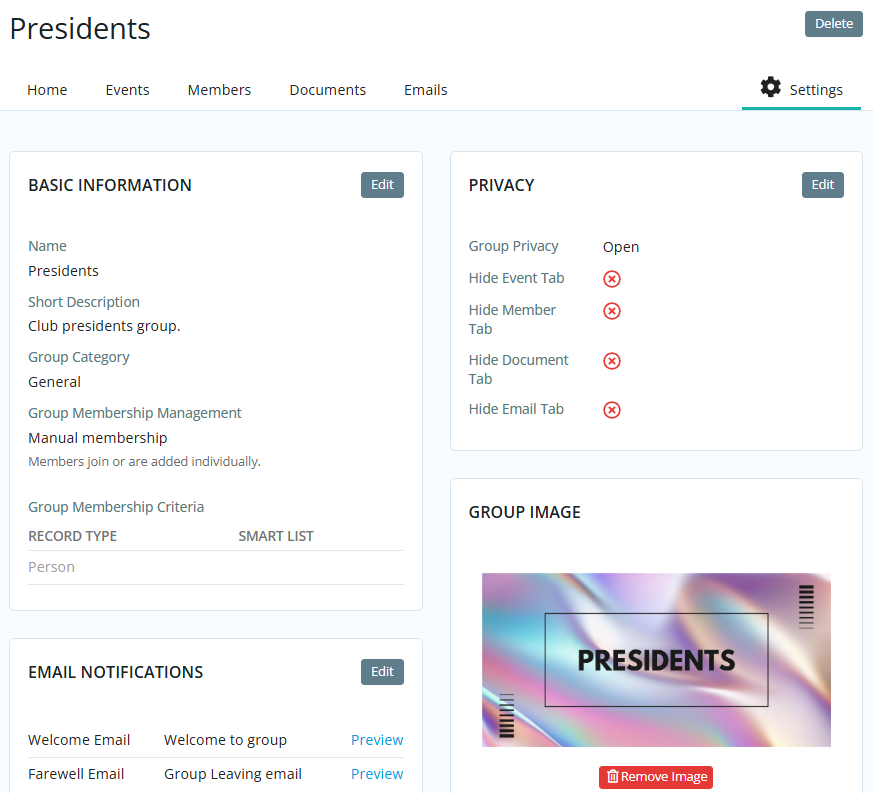Switch to the Events tab

pos(127,90)
